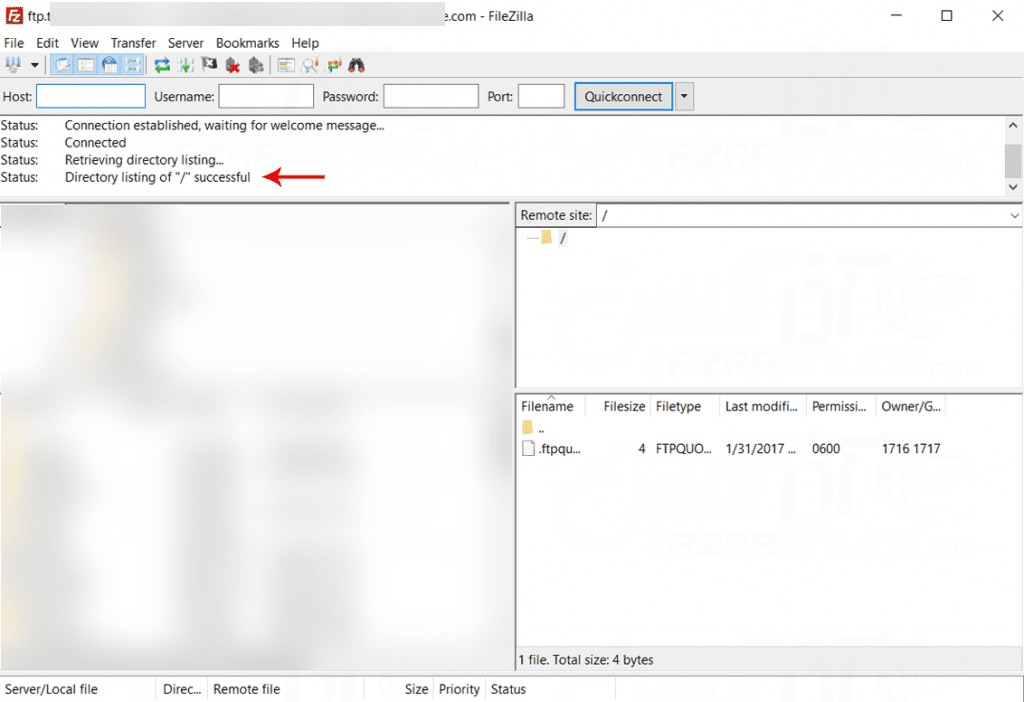
Task: Open the Site Manager icon
Action: tap(14, 65)
